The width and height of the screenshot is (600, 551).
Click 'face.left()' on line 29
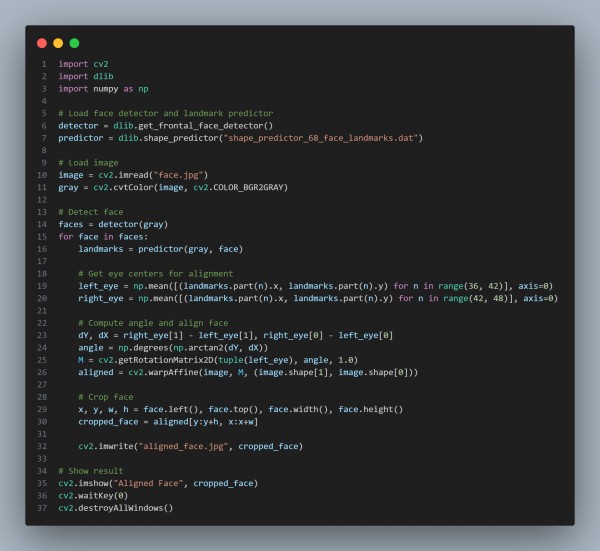click(173, 409)
